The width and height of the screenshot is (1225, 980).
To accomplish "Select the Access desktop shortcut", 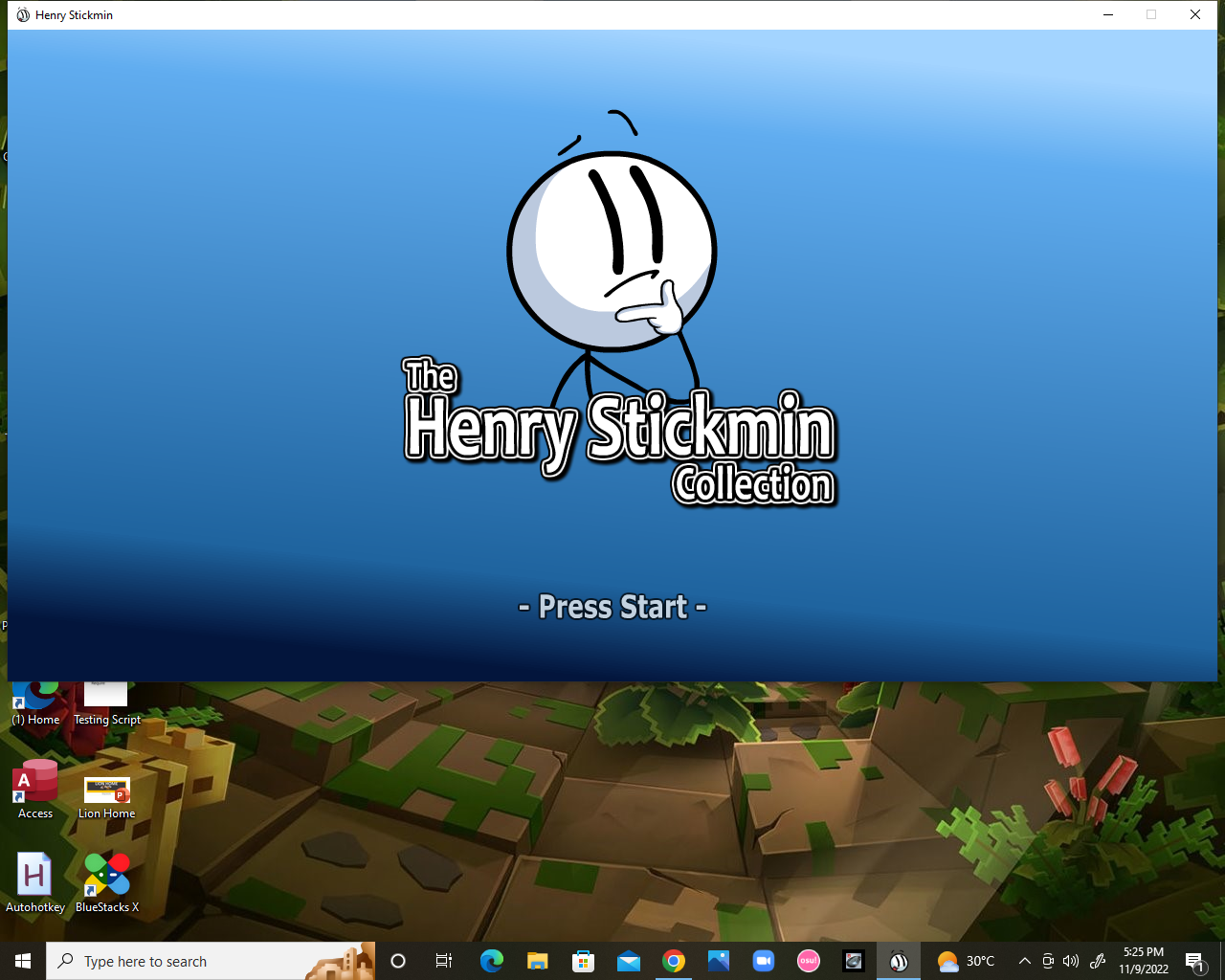I will 35,791.
